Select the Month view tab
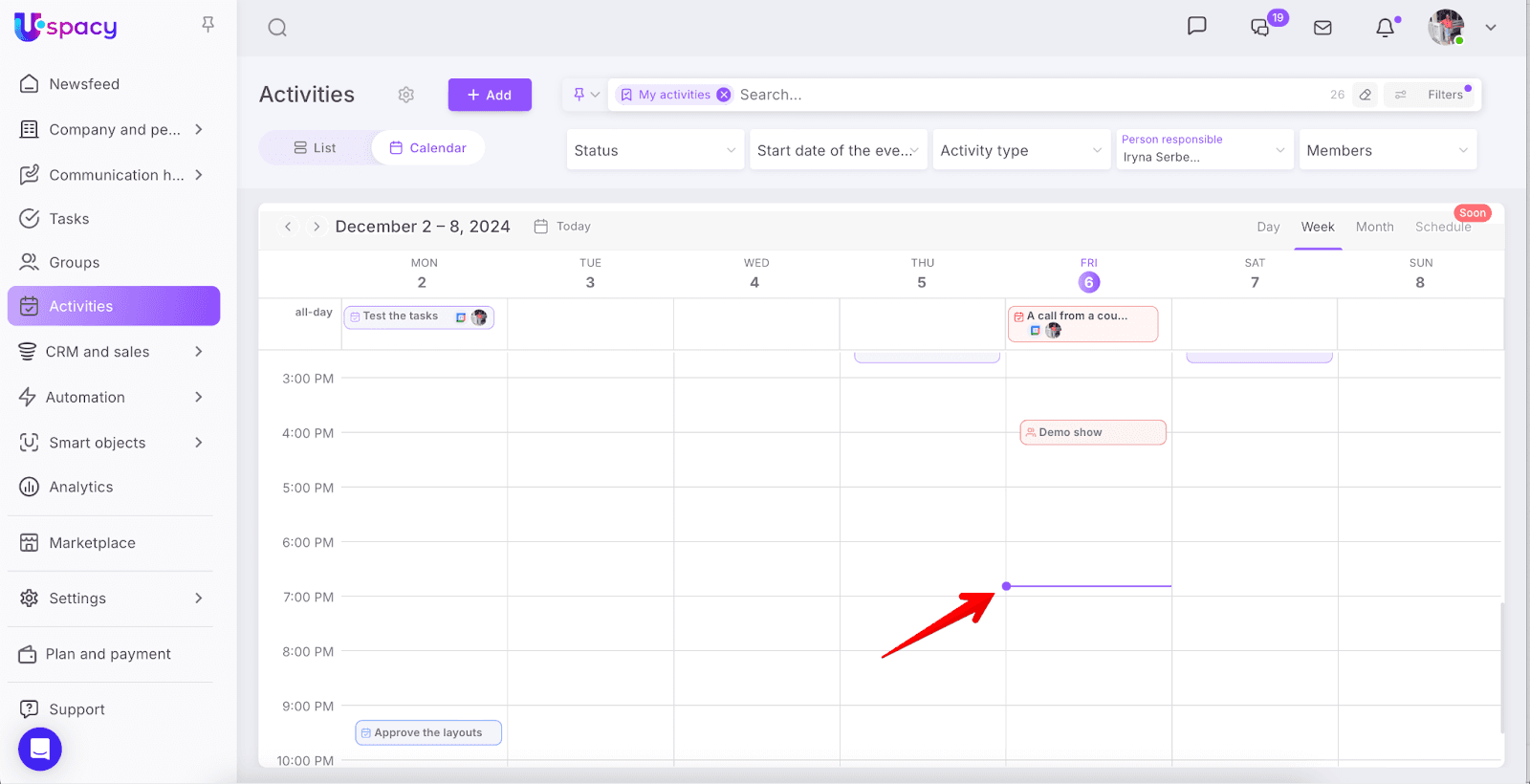The image size is (1530, 784). coord(1374,227)
